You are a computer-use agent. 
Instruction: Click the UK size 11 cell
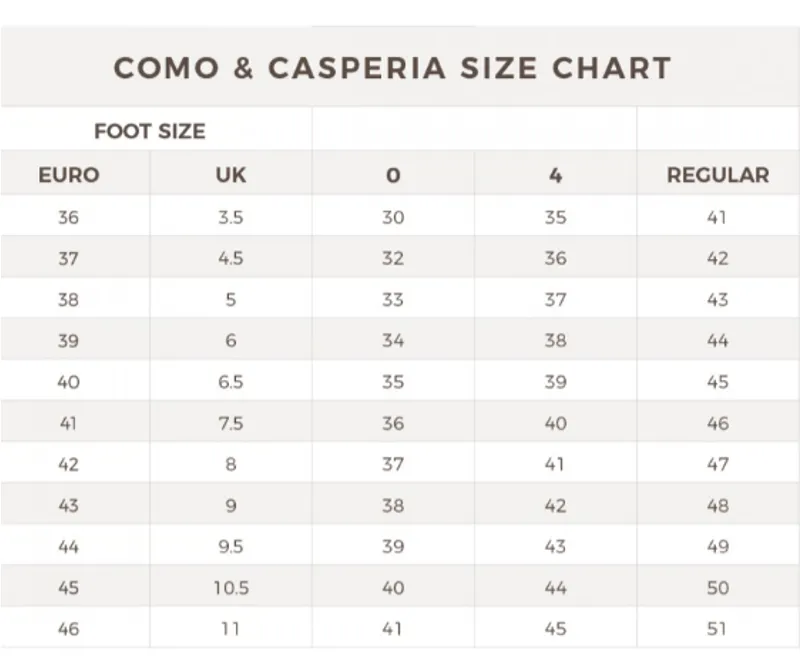pyautogui.click(x=231, y=629)
